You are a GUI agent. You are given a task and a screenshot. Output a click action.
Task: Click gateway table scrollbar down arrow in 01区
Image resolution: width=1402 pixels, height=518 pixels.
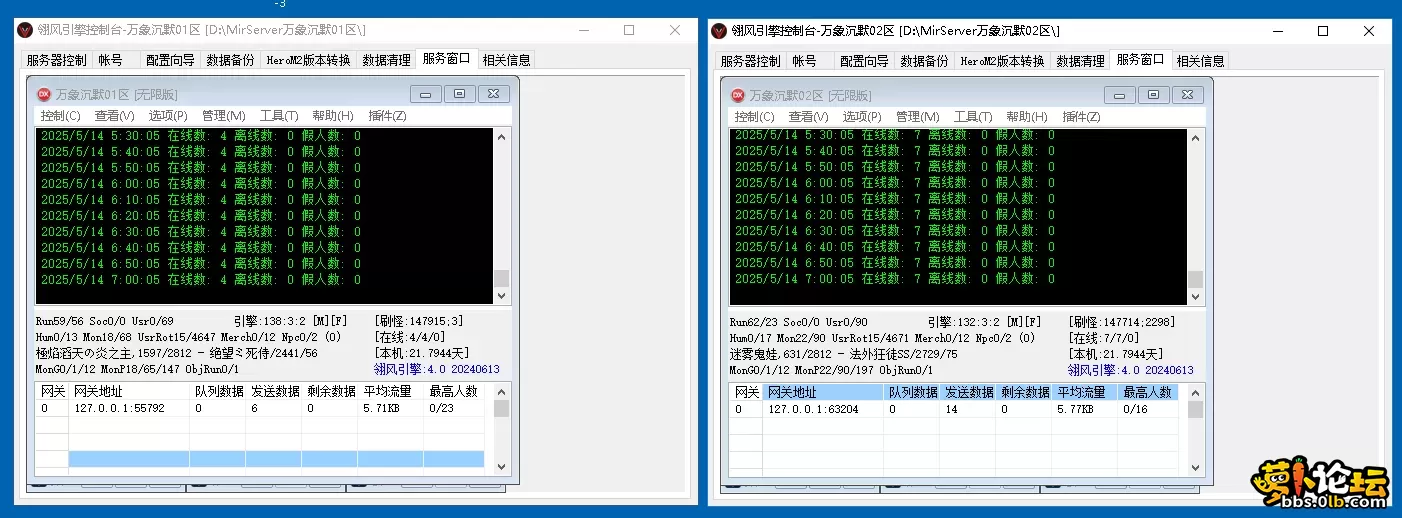[502, 465]
